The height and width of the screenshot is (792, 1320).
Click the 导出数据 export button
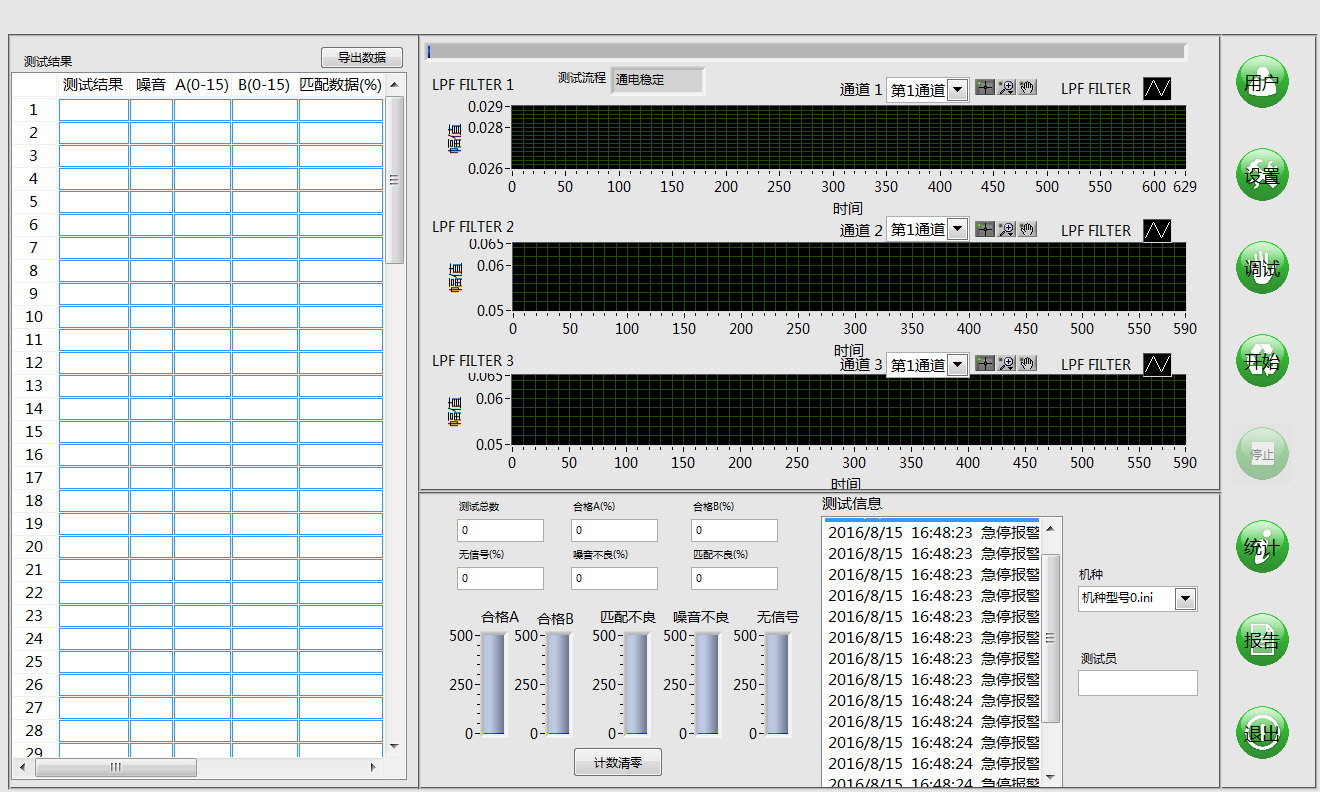pos(362,58)
